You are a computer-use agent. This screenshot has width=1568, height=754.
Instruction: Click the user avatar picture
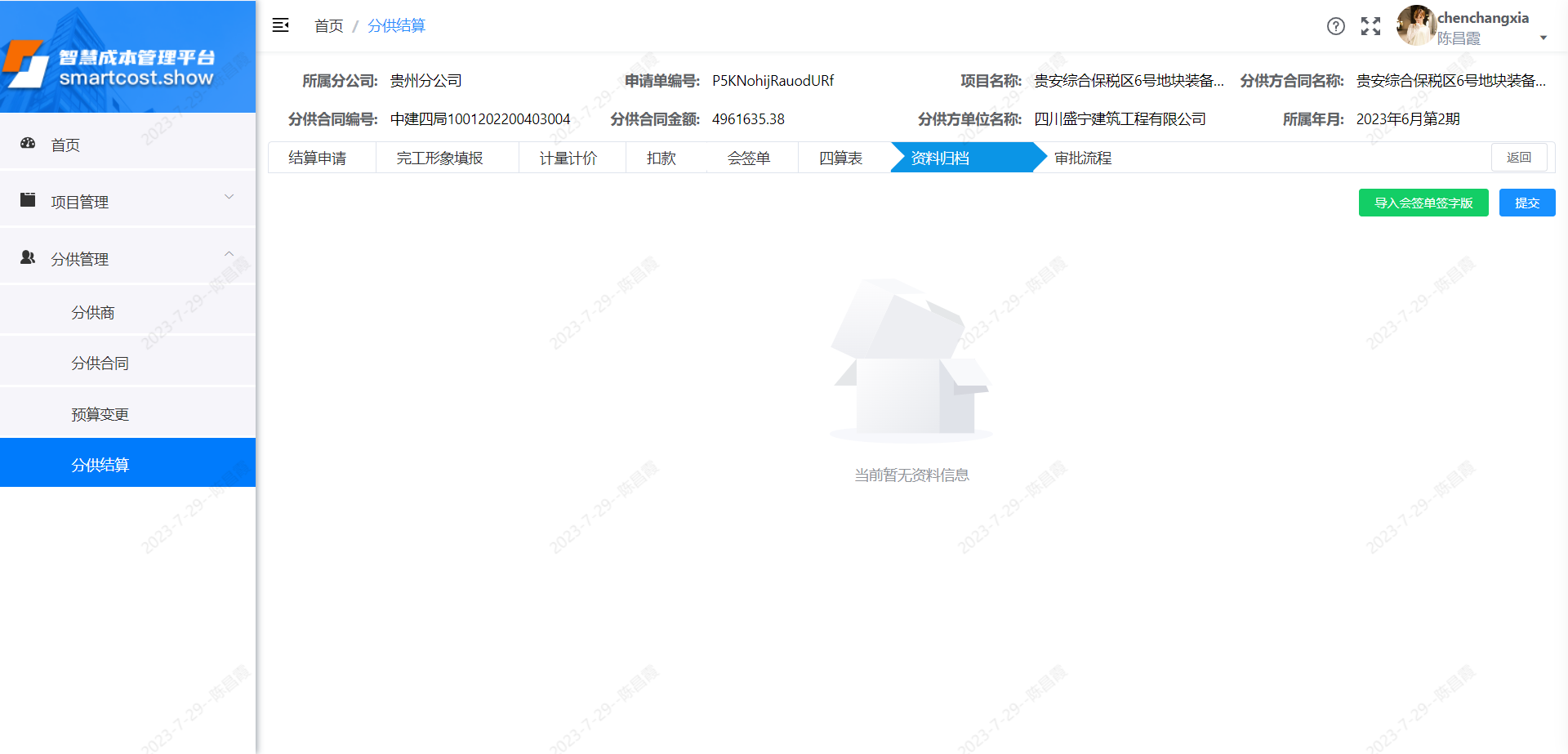tap(1416, 25)
